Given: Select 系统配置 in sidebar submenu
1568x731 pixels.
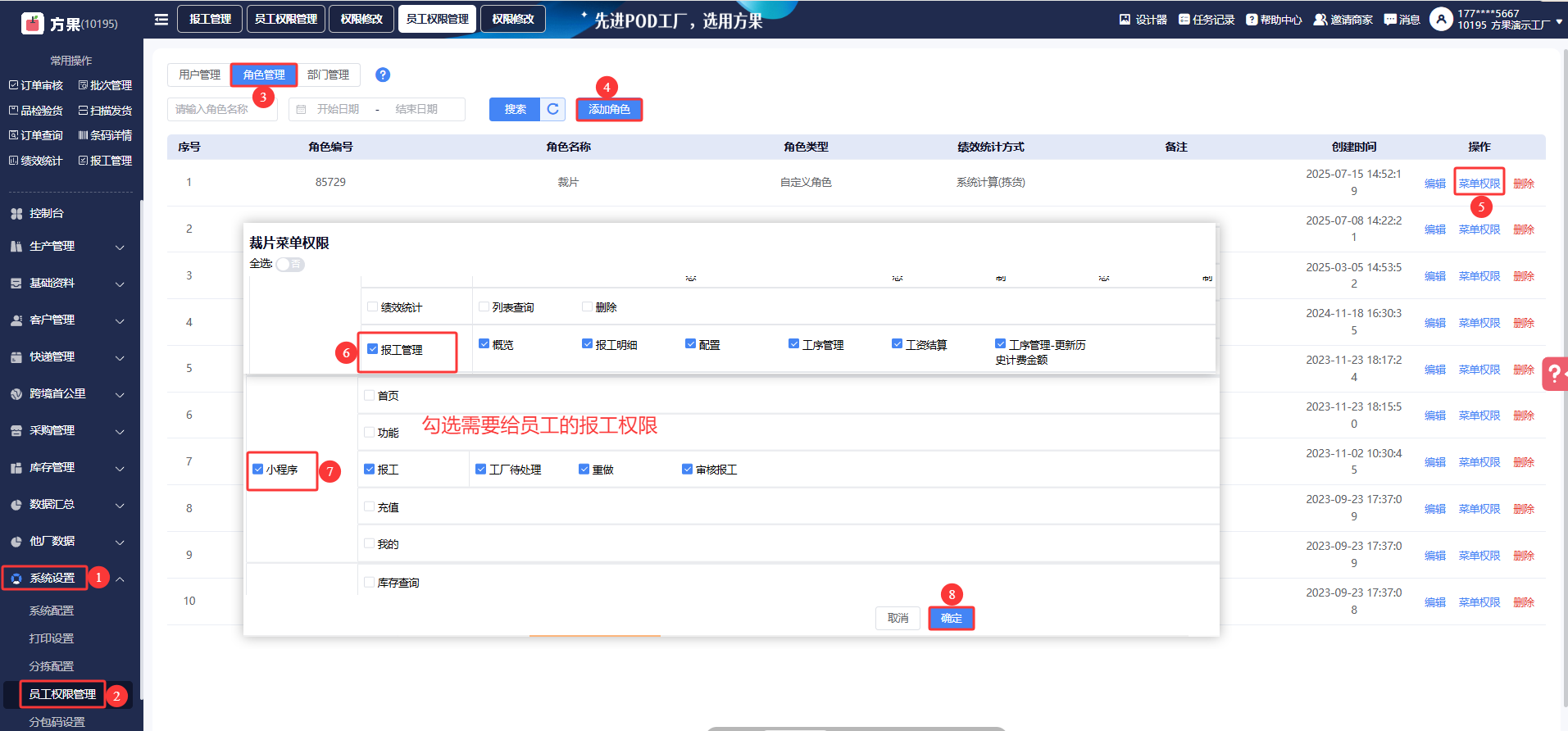Looking at the screenshot, I should click(51, 611).
